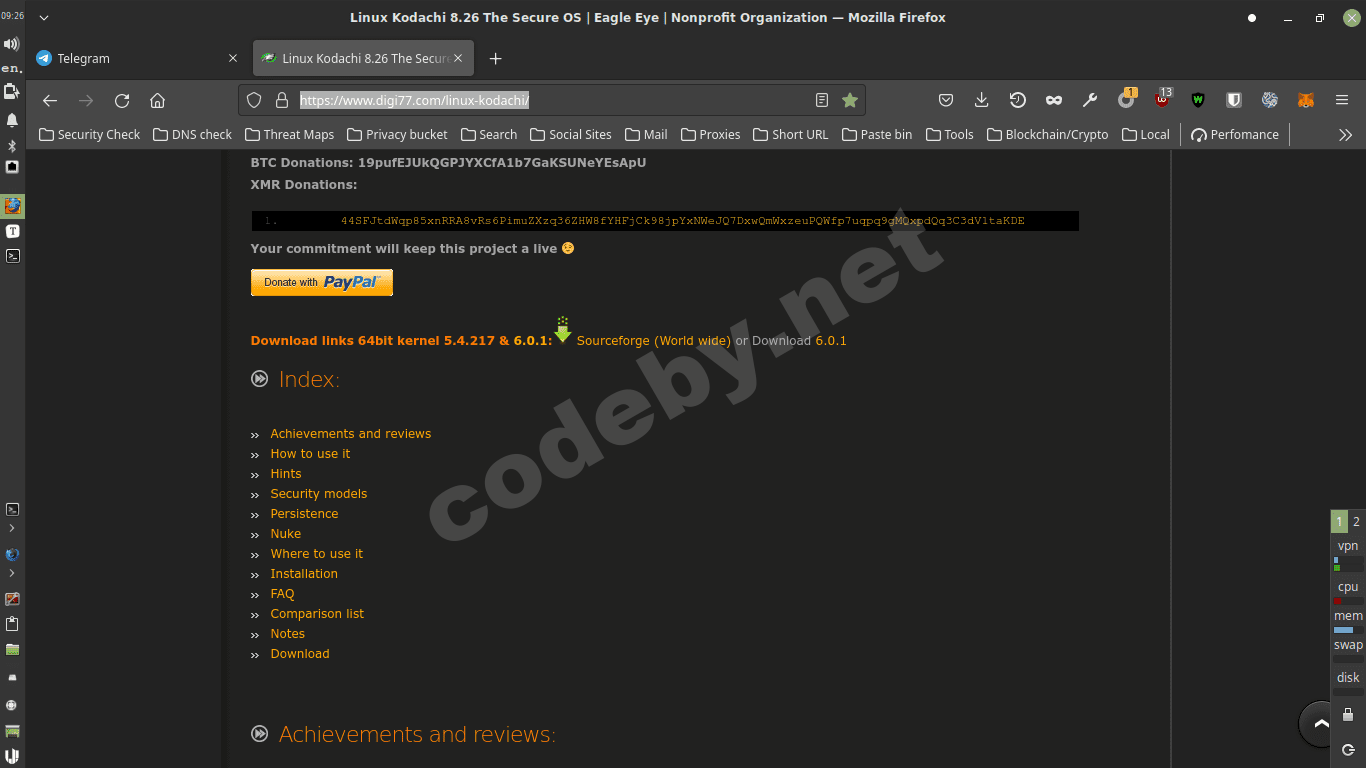Open the window menu chevron in title bar
This screenshot has height=768, width=1366.
click(43, 17)
